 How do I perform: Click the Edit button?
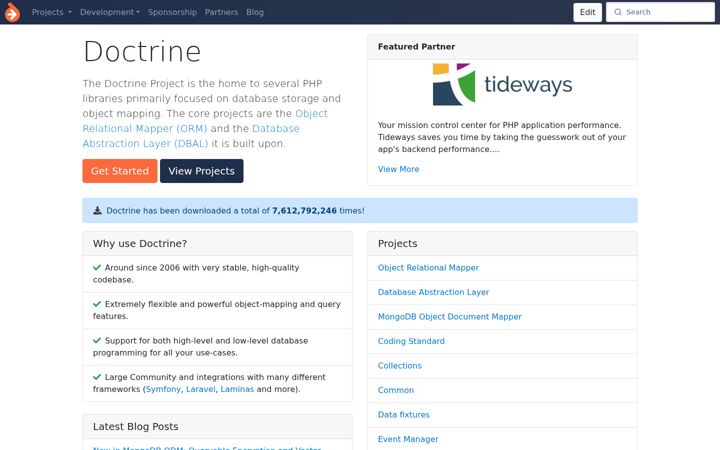587,12
